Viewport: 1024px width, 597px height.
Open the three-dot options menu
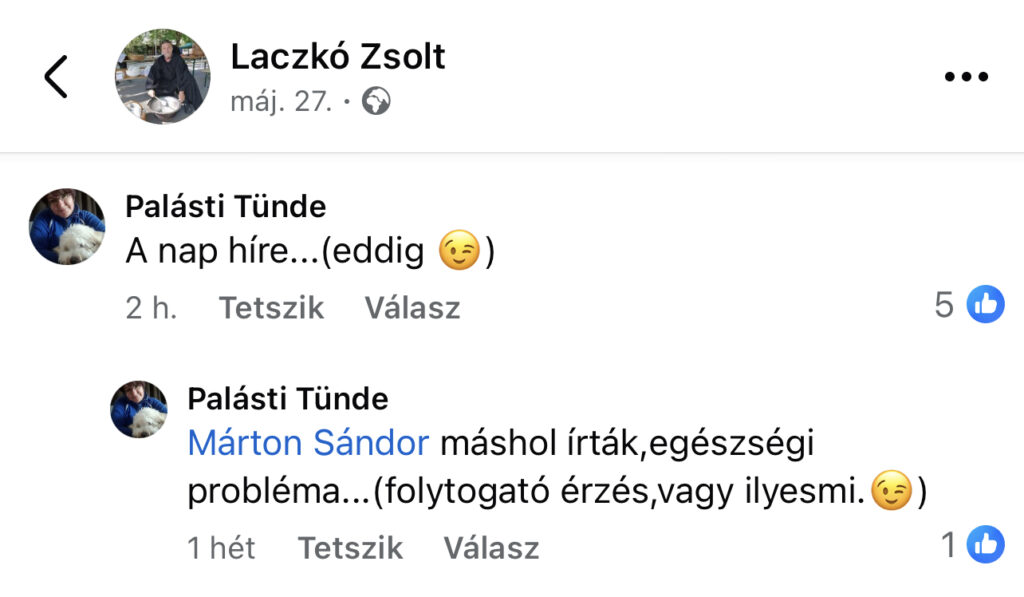click(x=966, y=77)
